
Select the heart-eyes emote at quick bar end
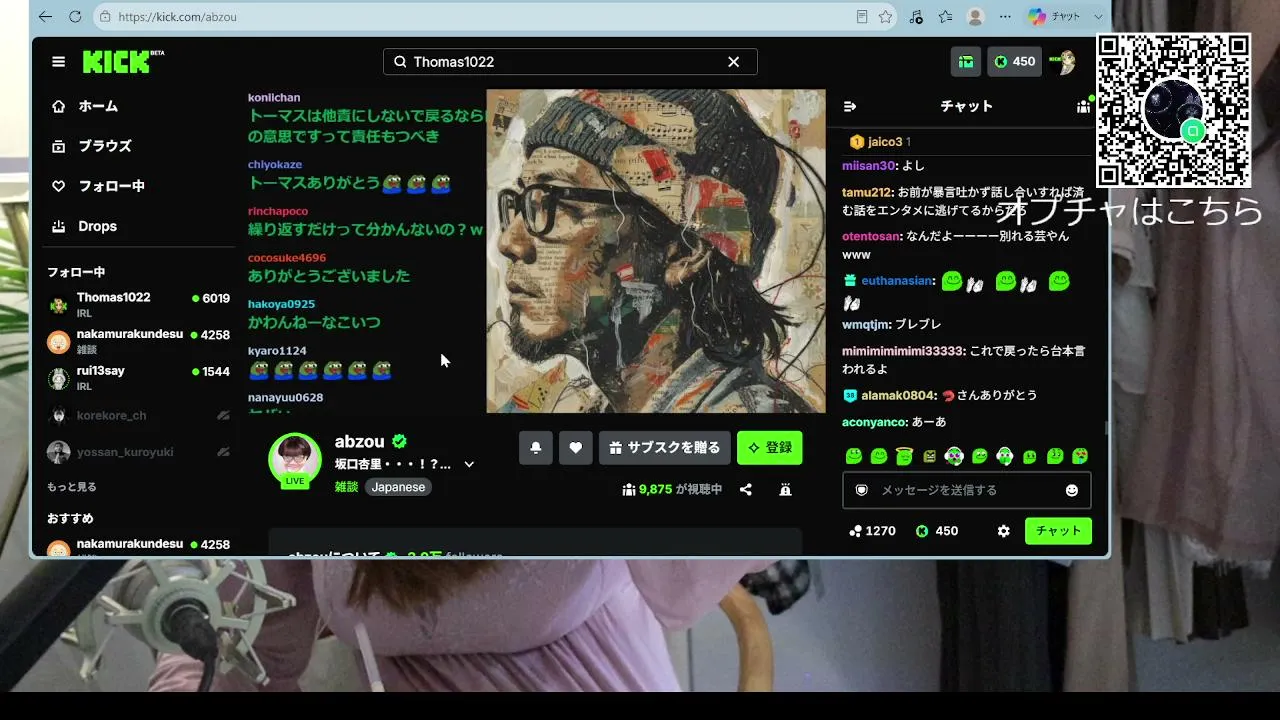[x=1080, y=456]
